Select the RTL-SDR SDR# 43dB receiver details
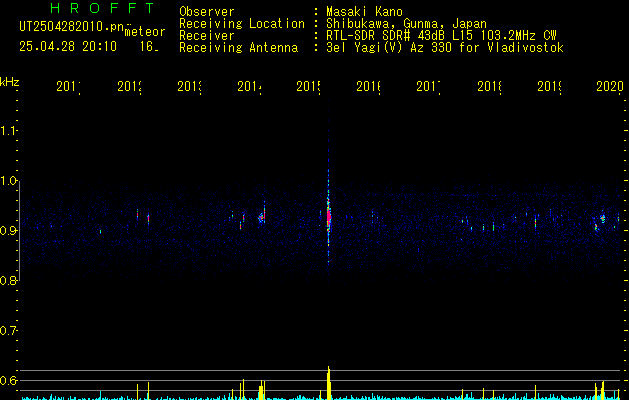Viewport: 629px width, 400px height. [x=441, y=36]
